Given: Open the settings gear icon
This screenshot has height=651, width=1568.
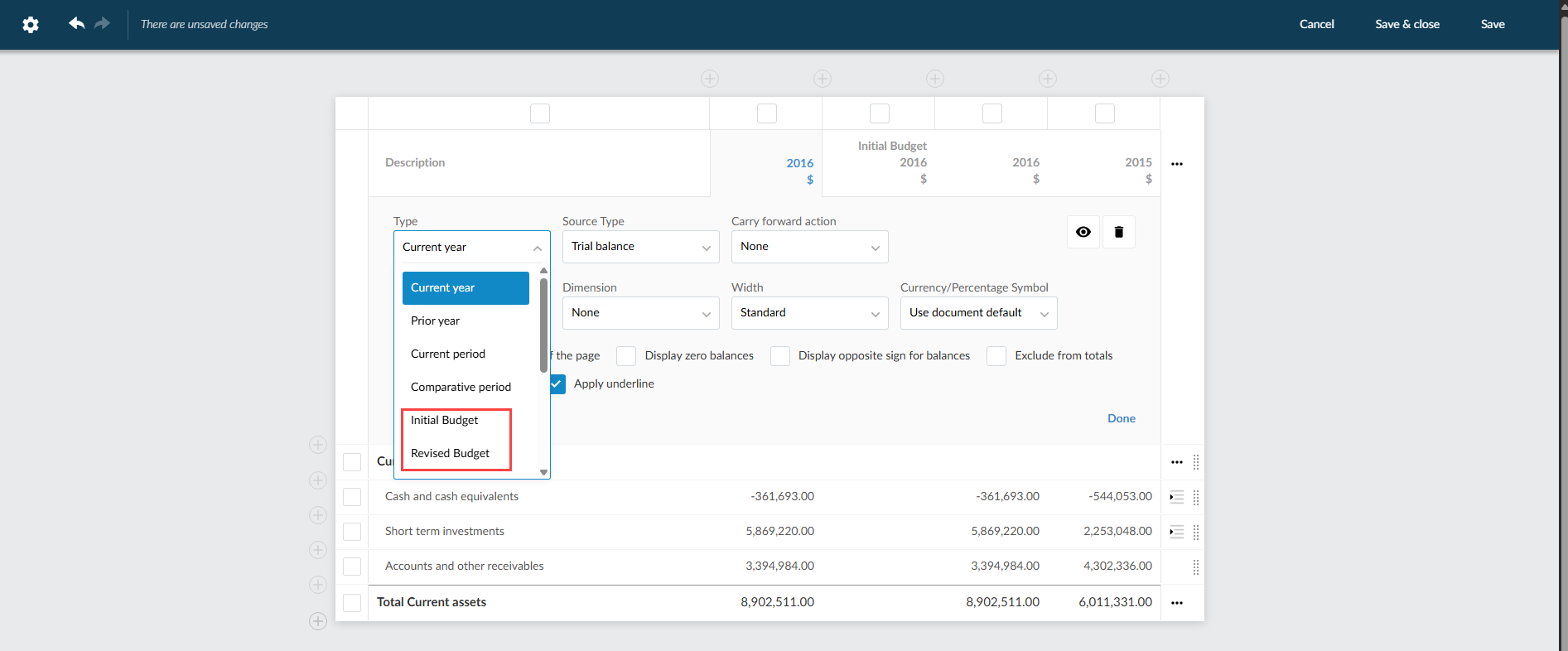Looking at the screenshot, I should point(31,25).
